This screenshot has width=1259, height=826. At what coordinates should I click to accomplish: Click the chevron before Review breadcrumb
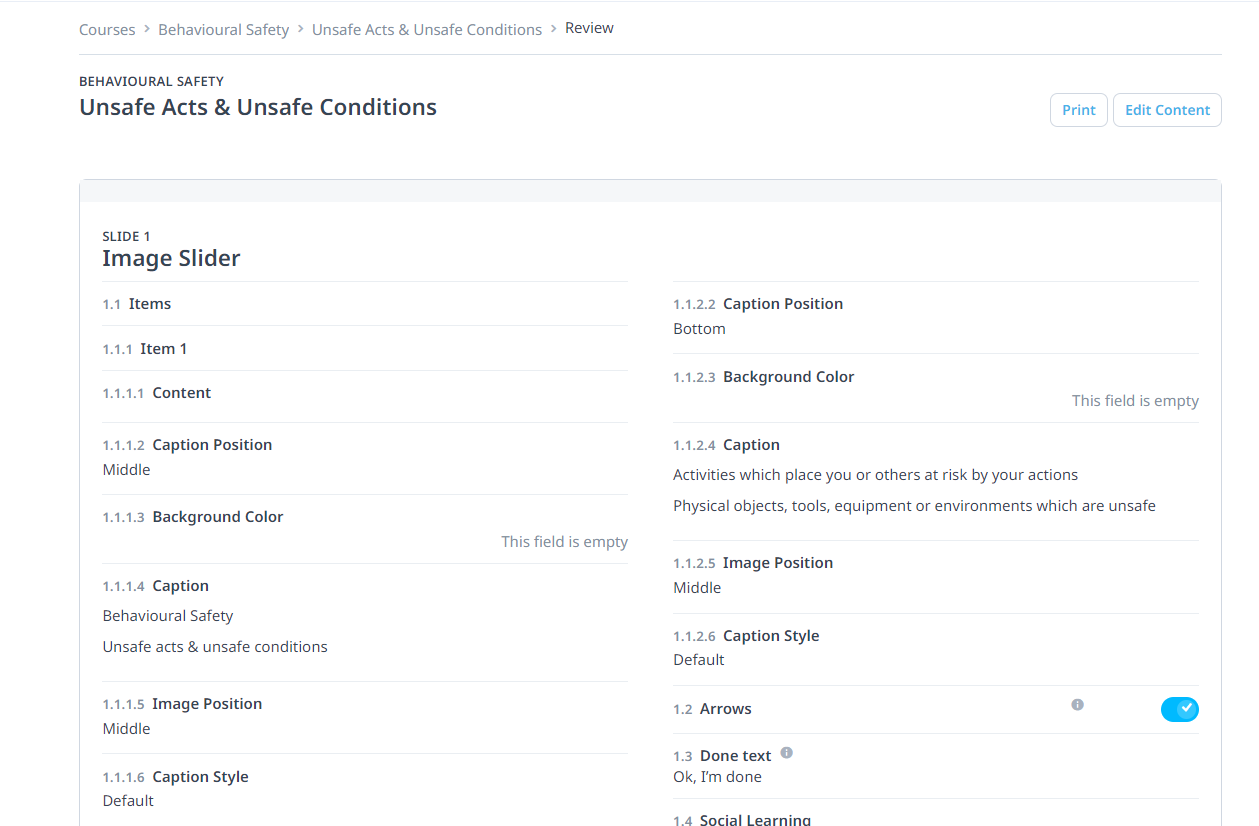(x=554, y=30)
